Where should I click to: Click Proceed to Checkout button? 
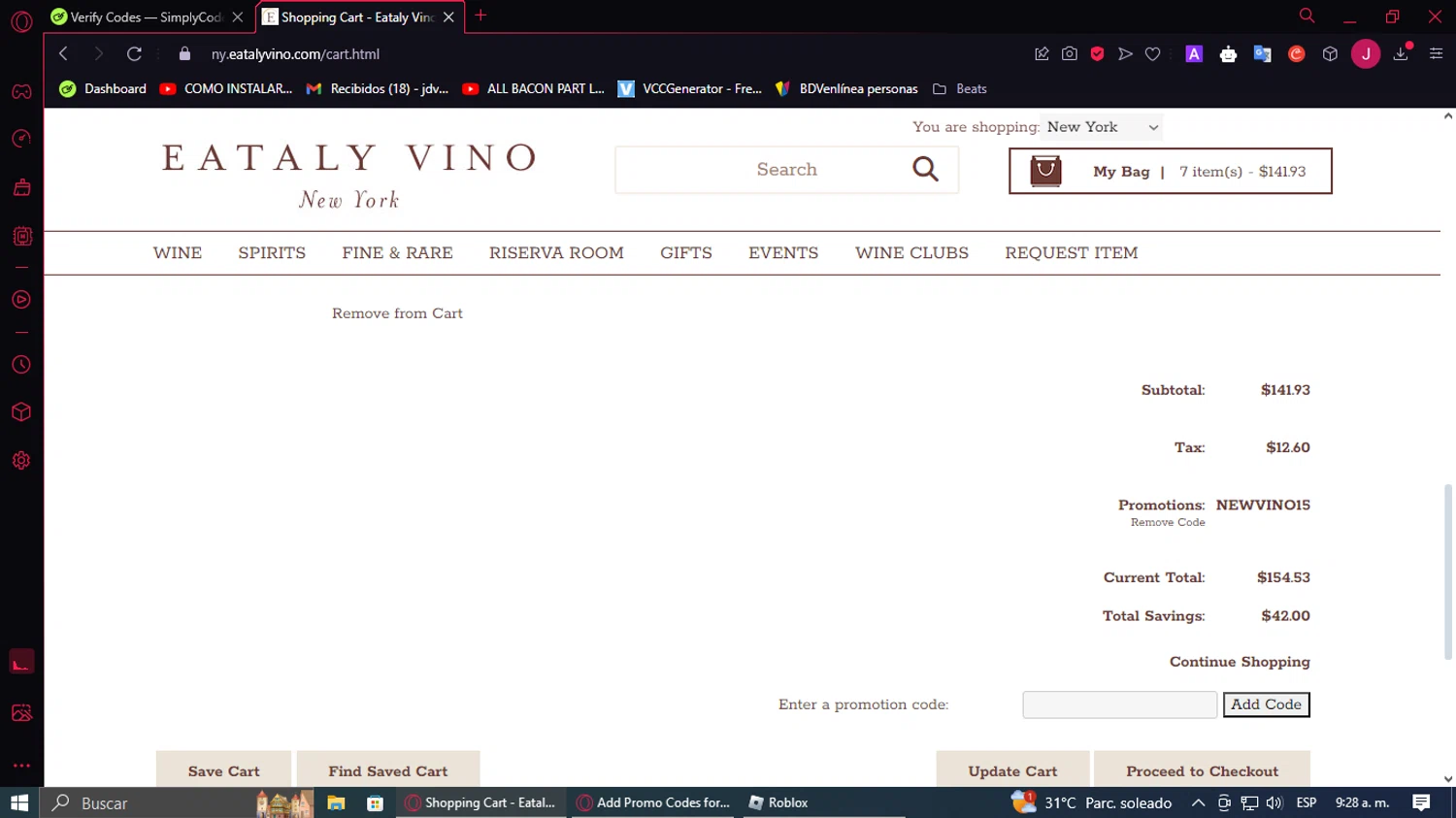point(1202,770)
